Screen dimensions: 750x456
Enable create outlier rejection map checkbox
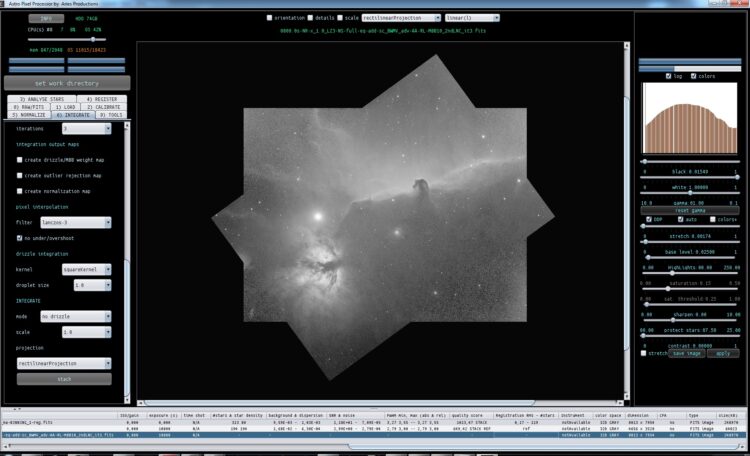coord(20,176)
